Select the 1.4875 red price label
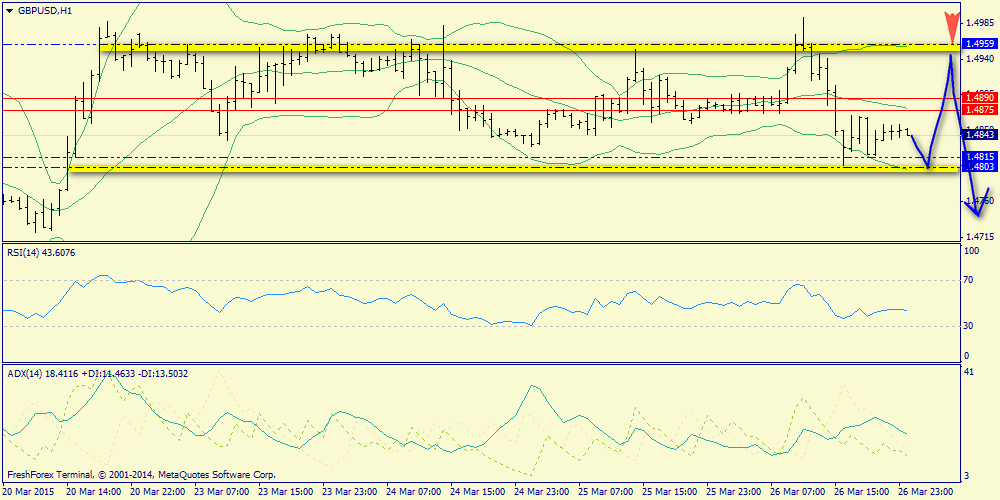The height and width of the screenshot is (500, 1000). tap(978, 110)
